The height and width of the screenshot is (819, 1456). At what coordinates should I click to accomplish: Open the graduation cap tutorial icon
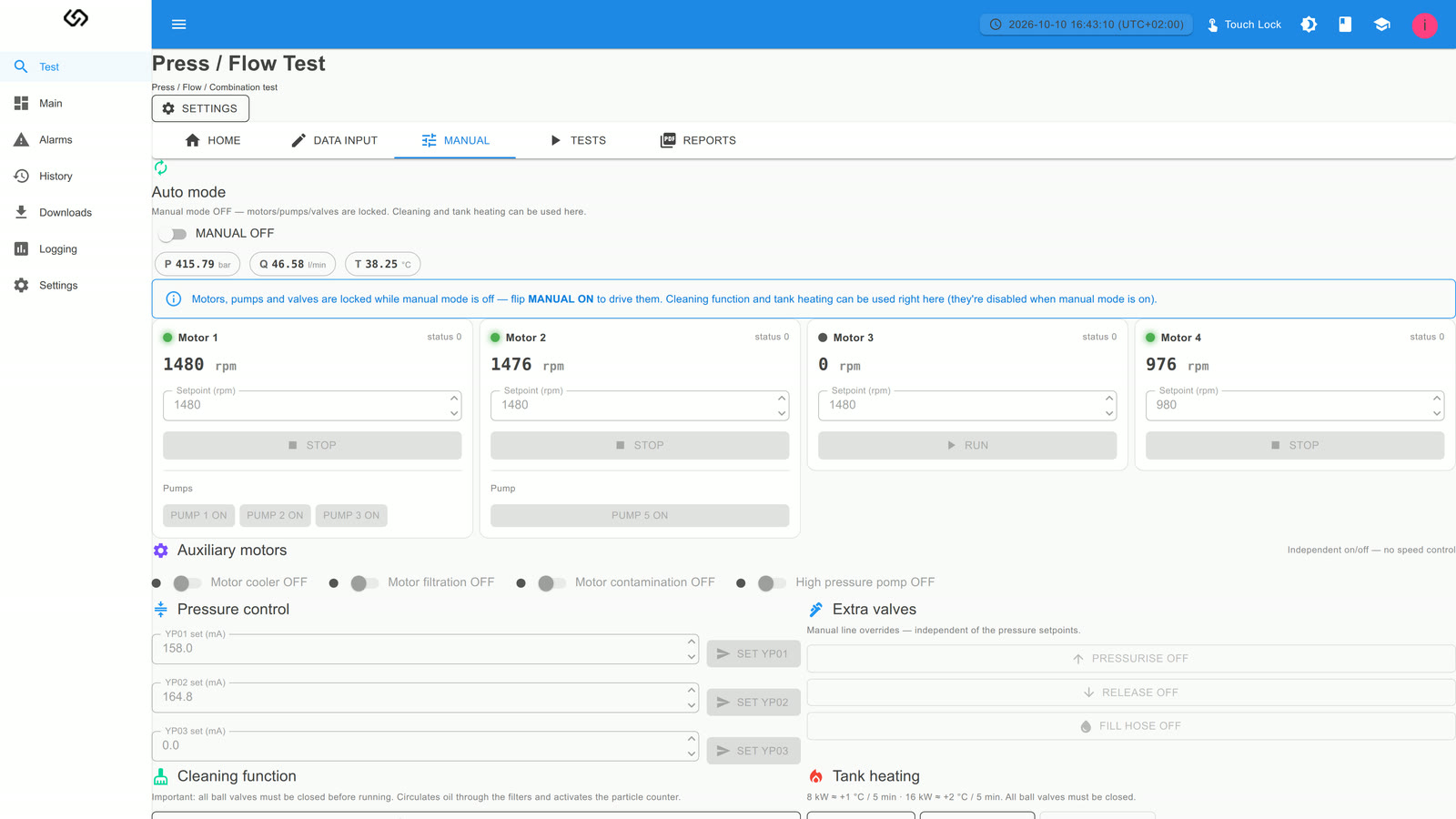1382,25
